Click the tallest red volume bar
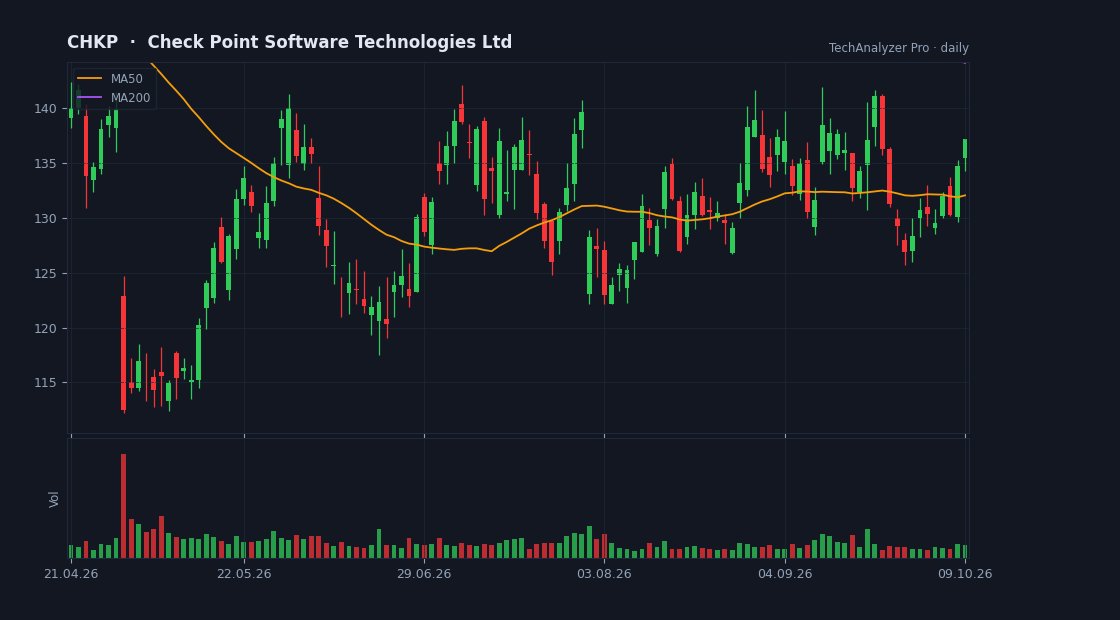Image resolution: width=1120 pixels, height=620 pixels. coord(124,506)
